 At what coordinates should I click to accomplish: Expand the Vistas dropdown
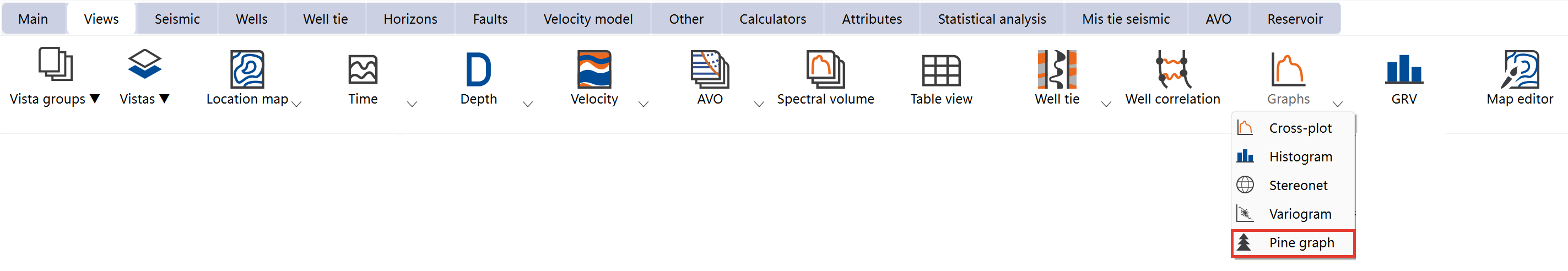(x=145, y=99)
